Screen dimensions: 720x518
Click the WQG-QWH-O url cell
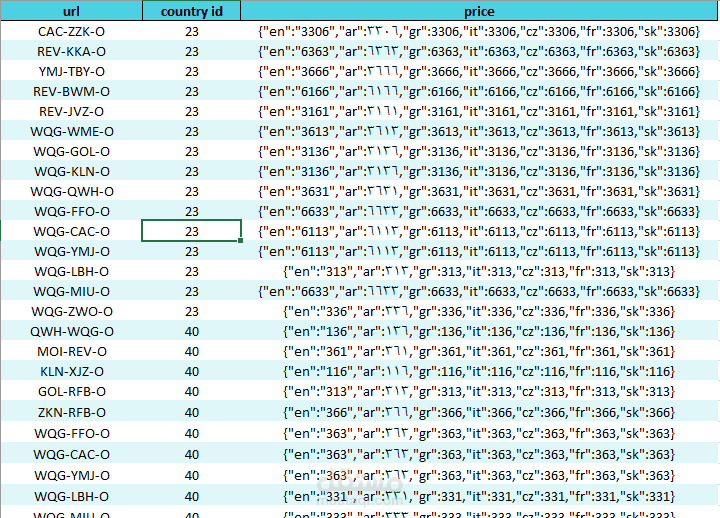71,191
